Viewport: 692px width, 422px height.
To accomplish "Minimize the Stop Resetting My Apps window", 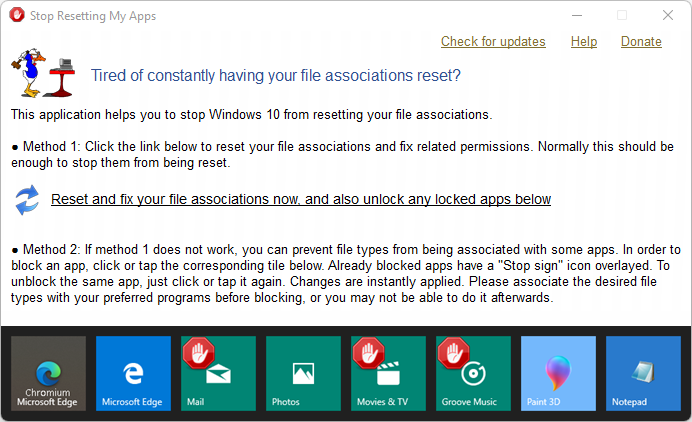I will 577,15.
